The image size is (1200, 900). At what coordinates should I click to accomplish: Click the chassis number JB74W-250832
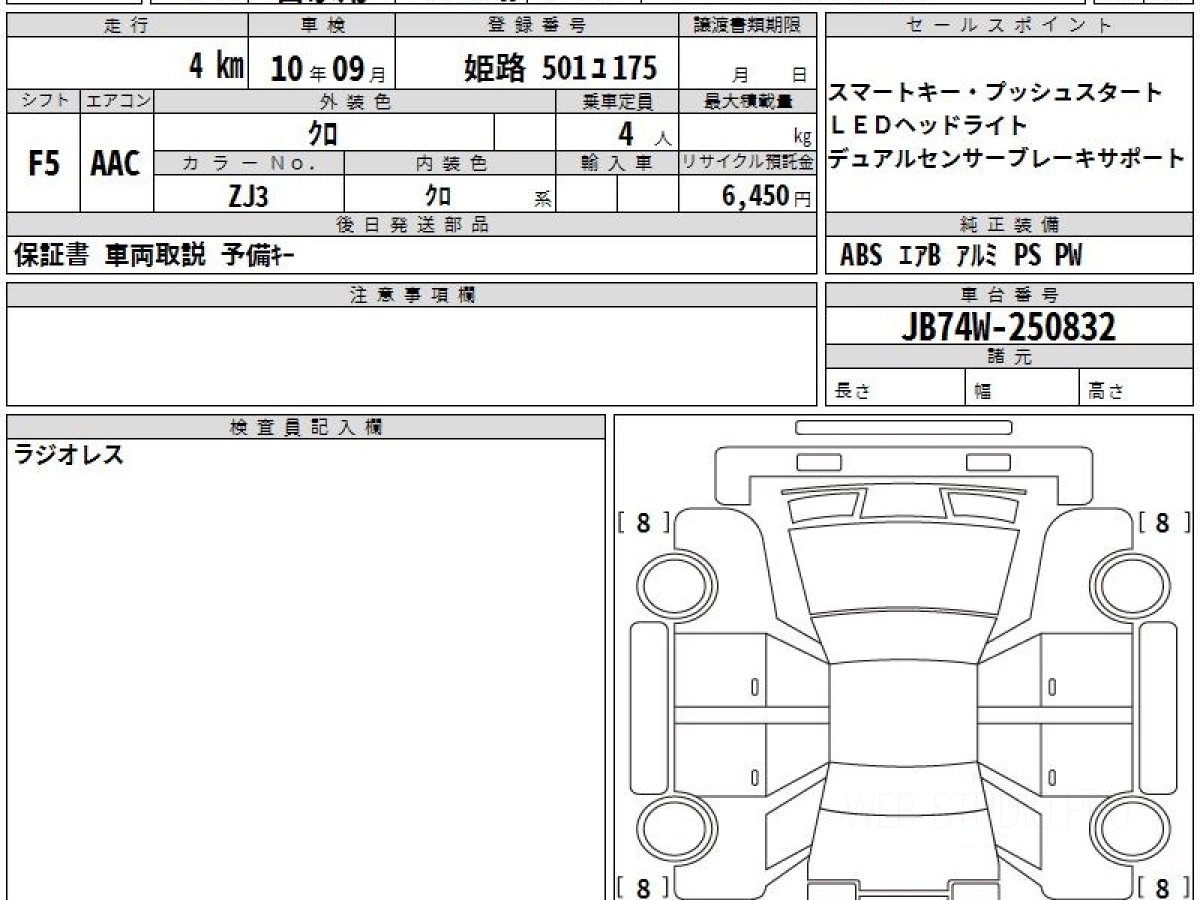click(x=1009, y=327)
